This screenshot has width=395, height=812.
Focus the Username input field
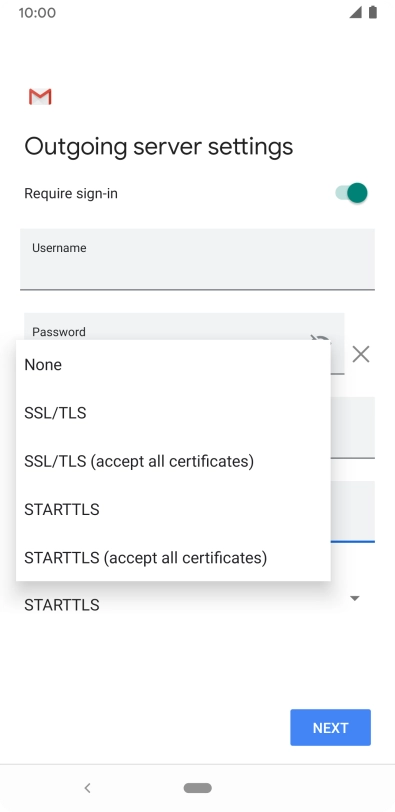[x=197, y=259]
